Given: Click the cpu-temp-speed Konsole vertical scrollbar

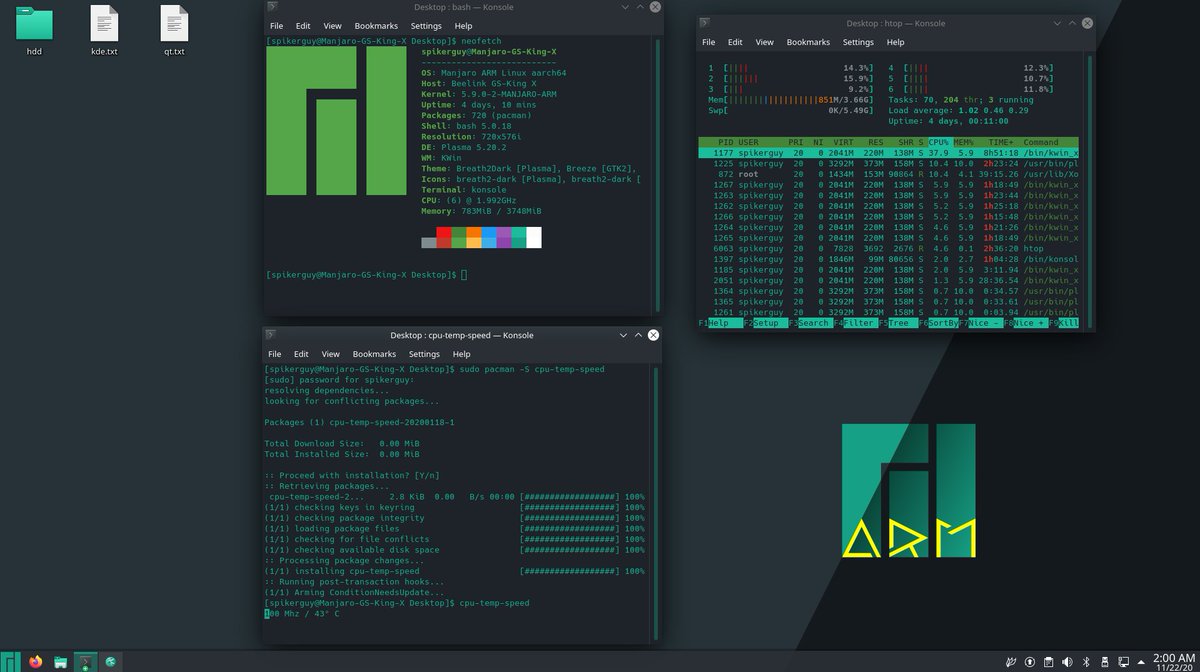Looking at the screenshot, I should tap(656, 503).
